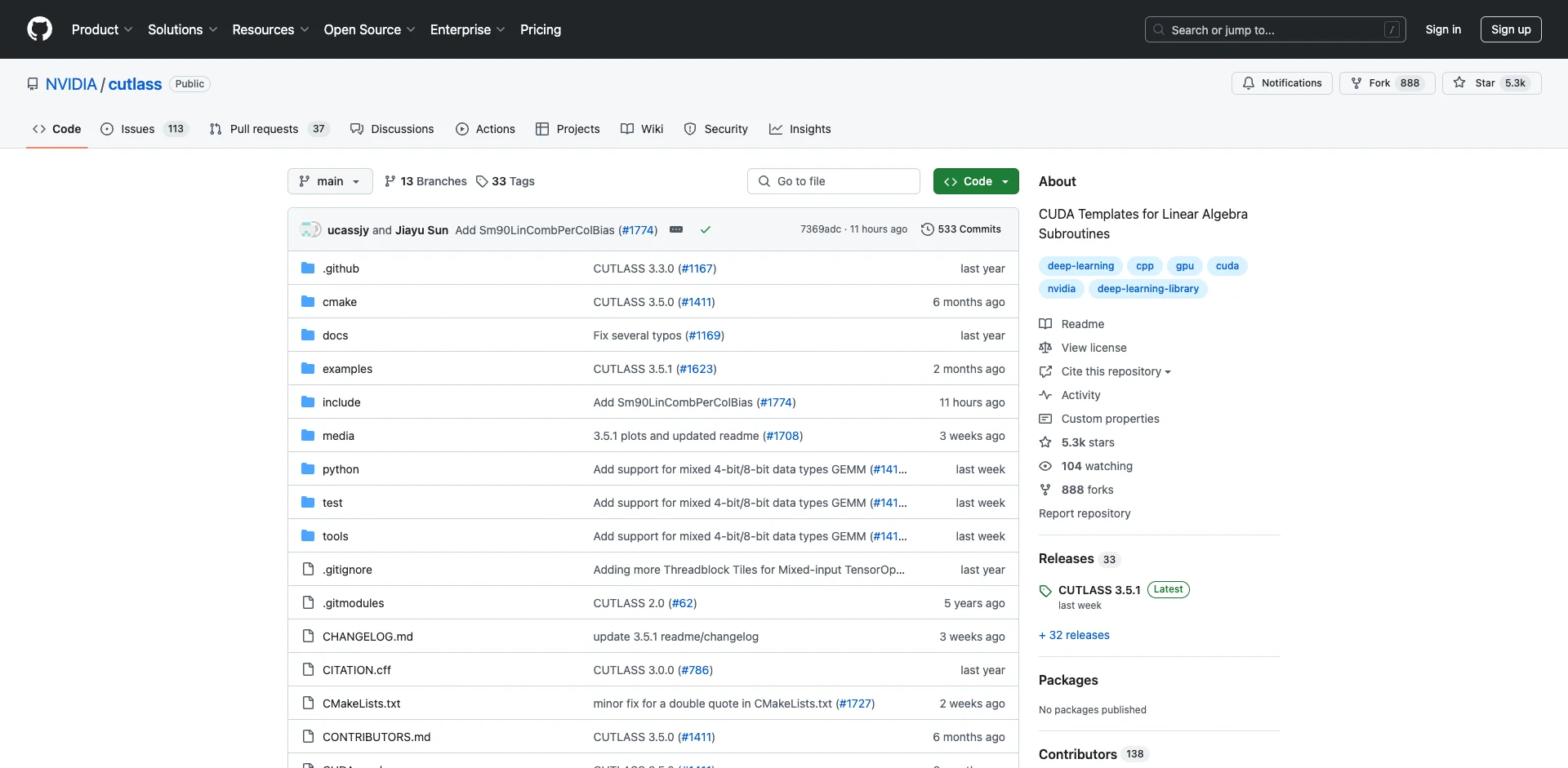Switch to the Issues tab
The height and width of the screenshot is (768, 1568).
point(145,129)
